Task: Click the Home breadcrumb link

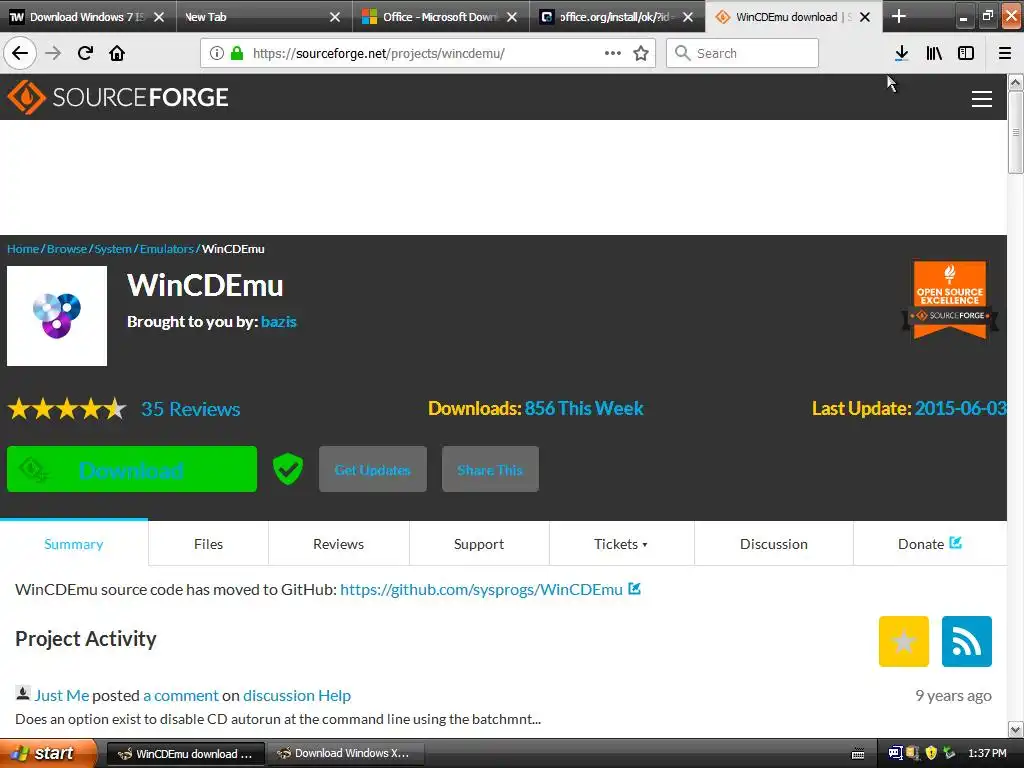Action: [23, 249]
